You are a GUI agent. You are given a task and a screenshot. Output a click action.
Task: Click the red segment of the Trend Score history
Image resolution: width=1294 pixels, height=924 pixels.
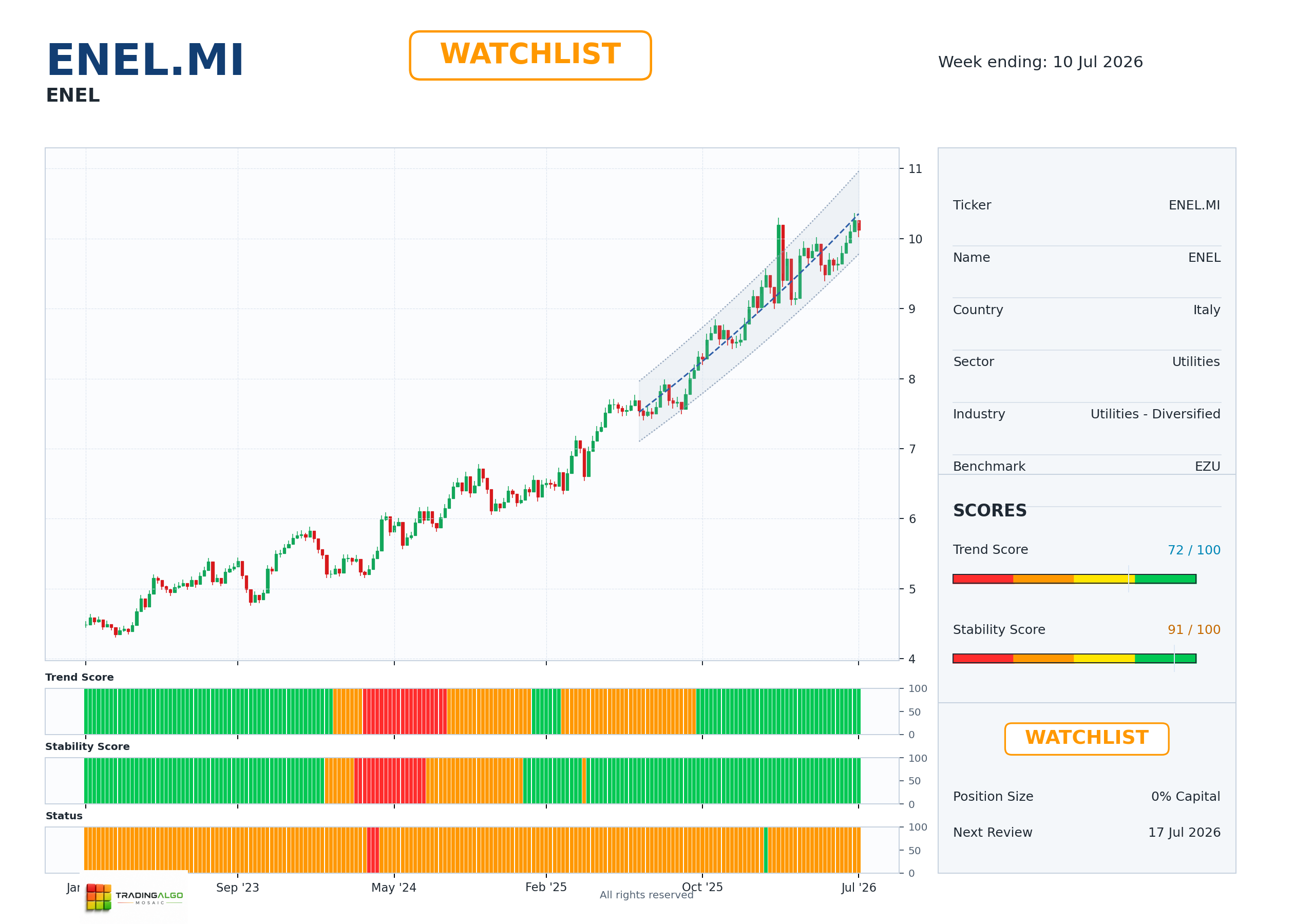(x=405, y=711)
